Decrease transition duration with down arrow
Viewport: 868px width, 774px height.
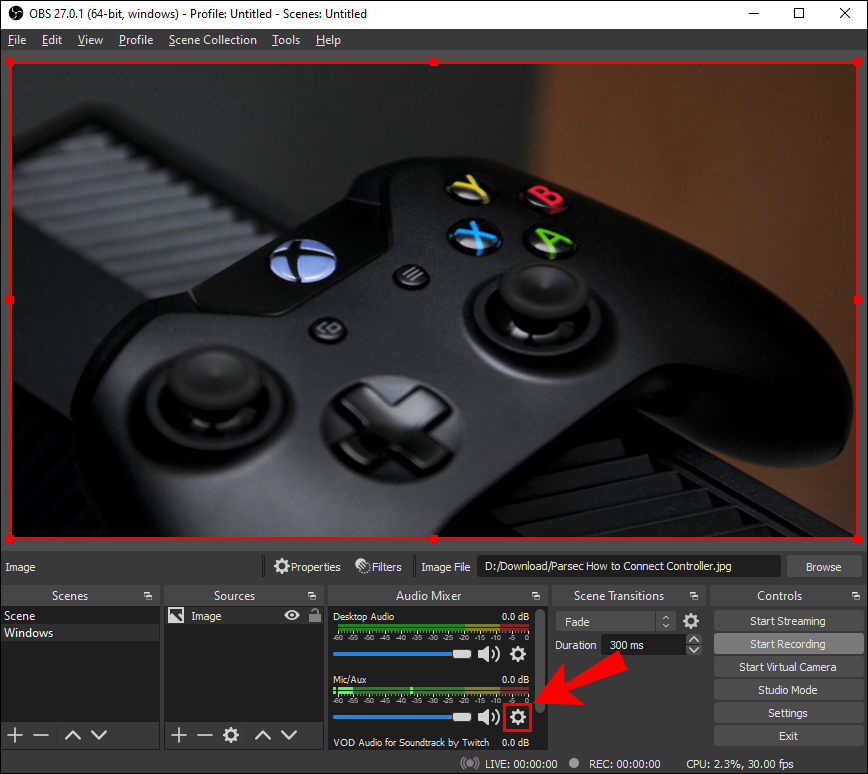(694, 650)
